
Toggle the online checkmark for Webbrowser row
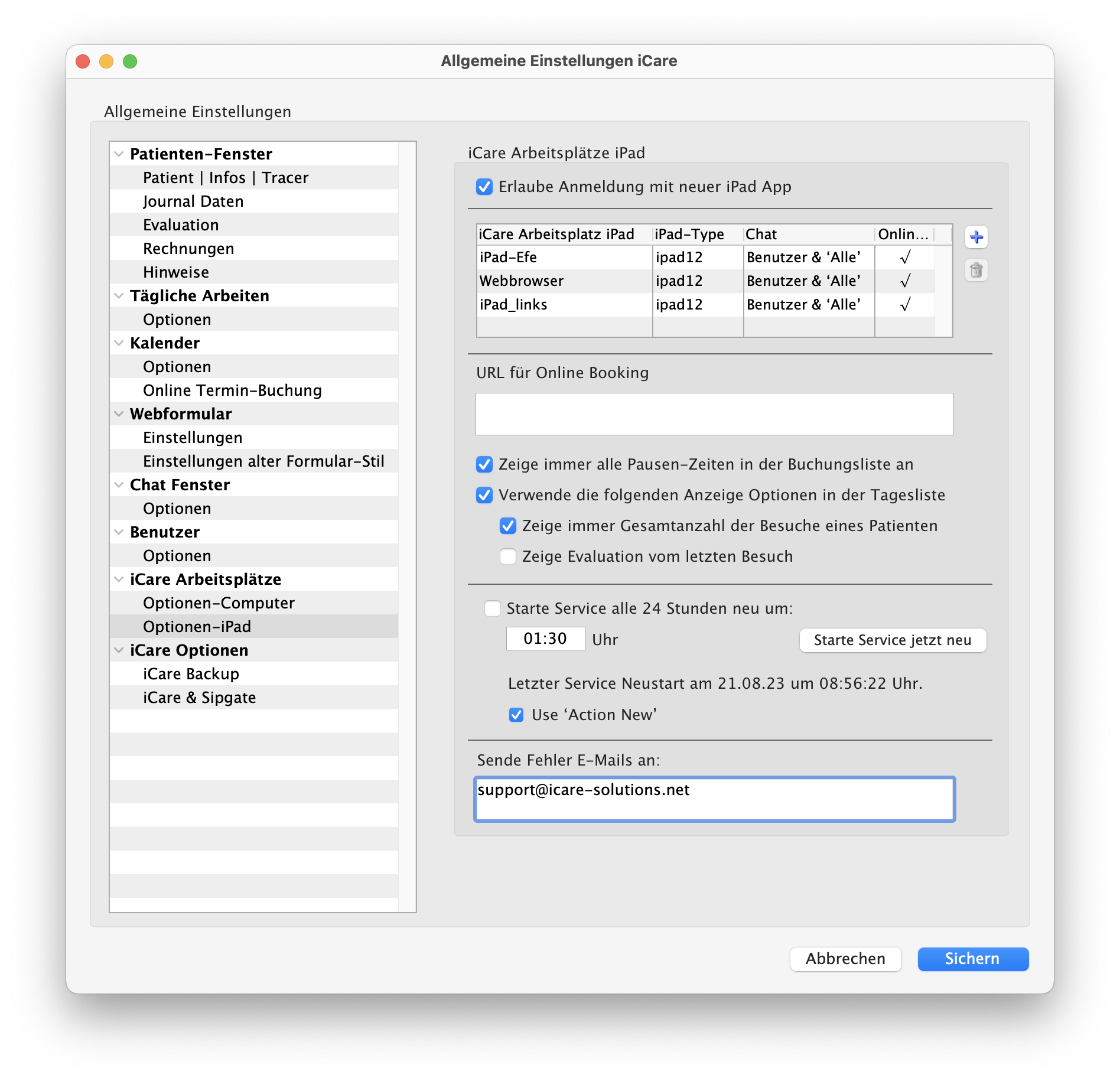904,281
